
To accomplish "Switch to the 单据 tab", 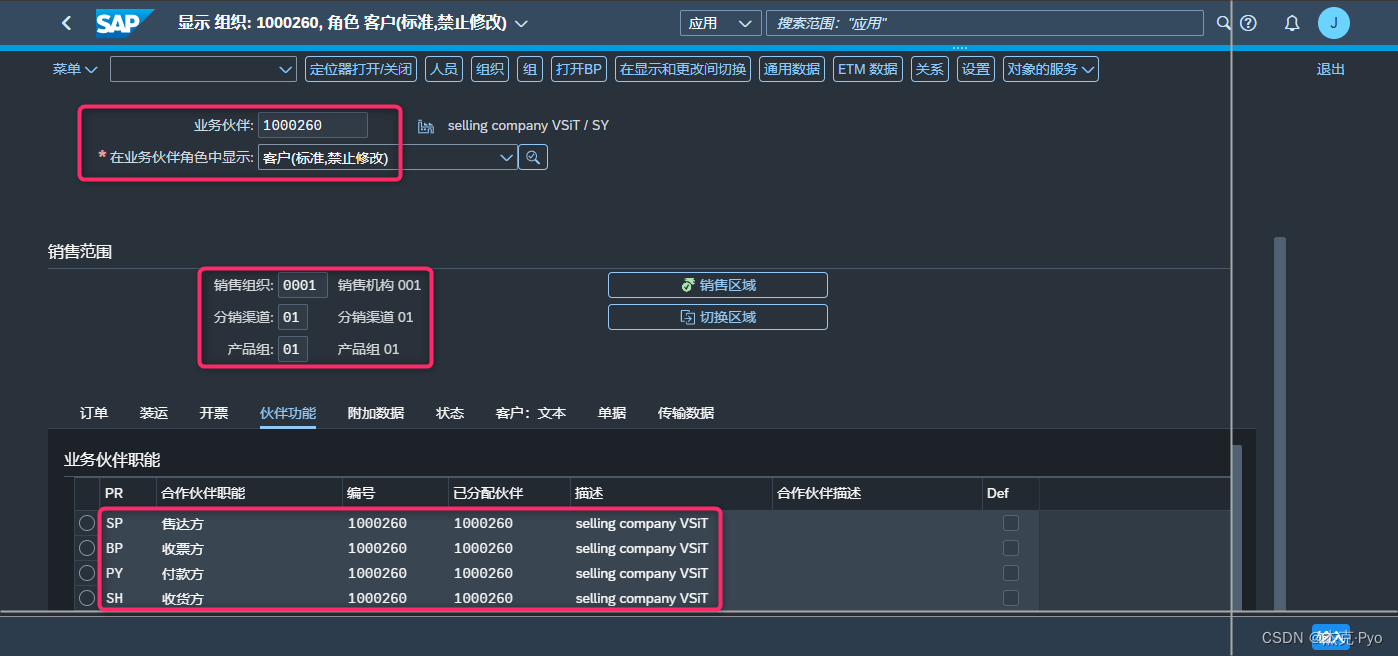I will (x=612, y=413).
